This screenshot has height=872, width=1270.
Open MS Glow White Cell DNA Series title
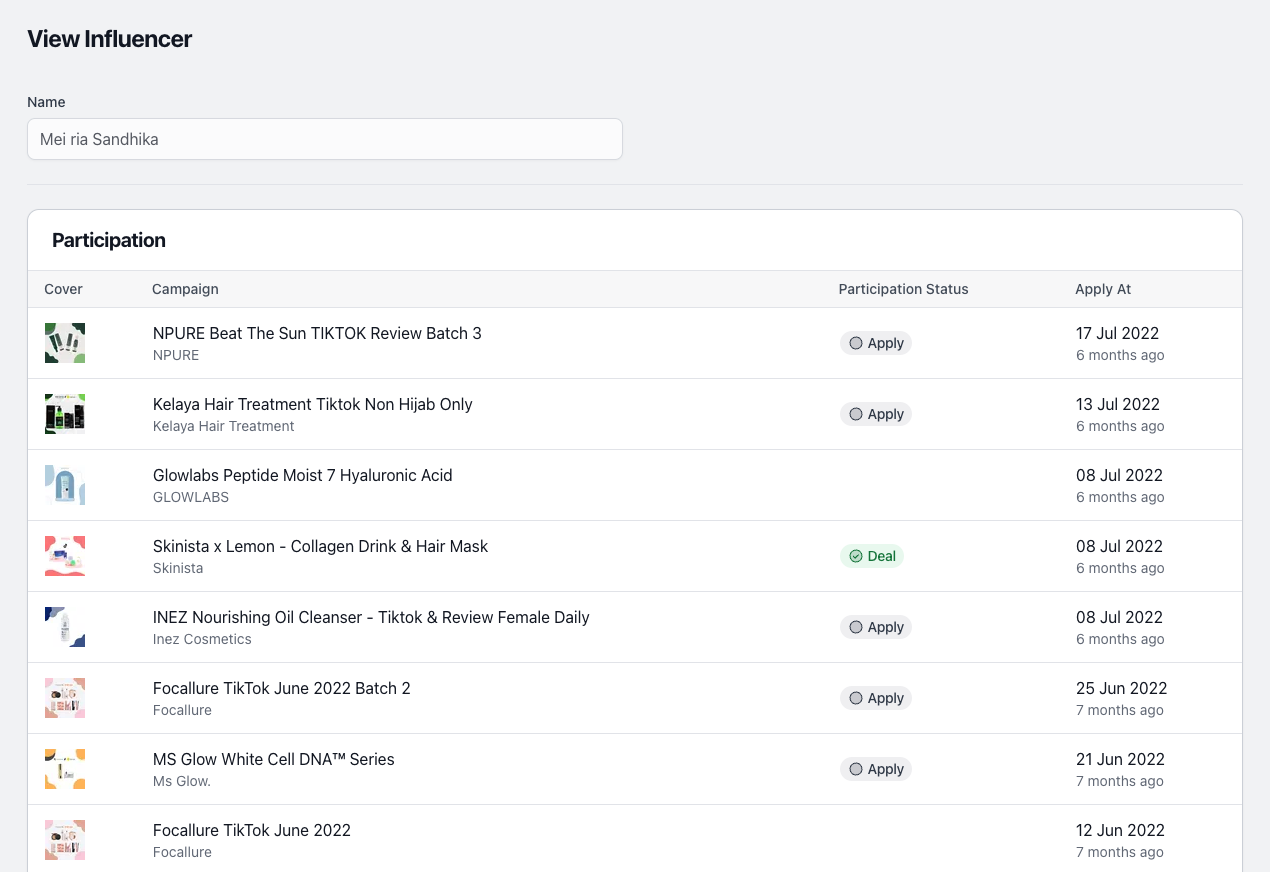274,759
